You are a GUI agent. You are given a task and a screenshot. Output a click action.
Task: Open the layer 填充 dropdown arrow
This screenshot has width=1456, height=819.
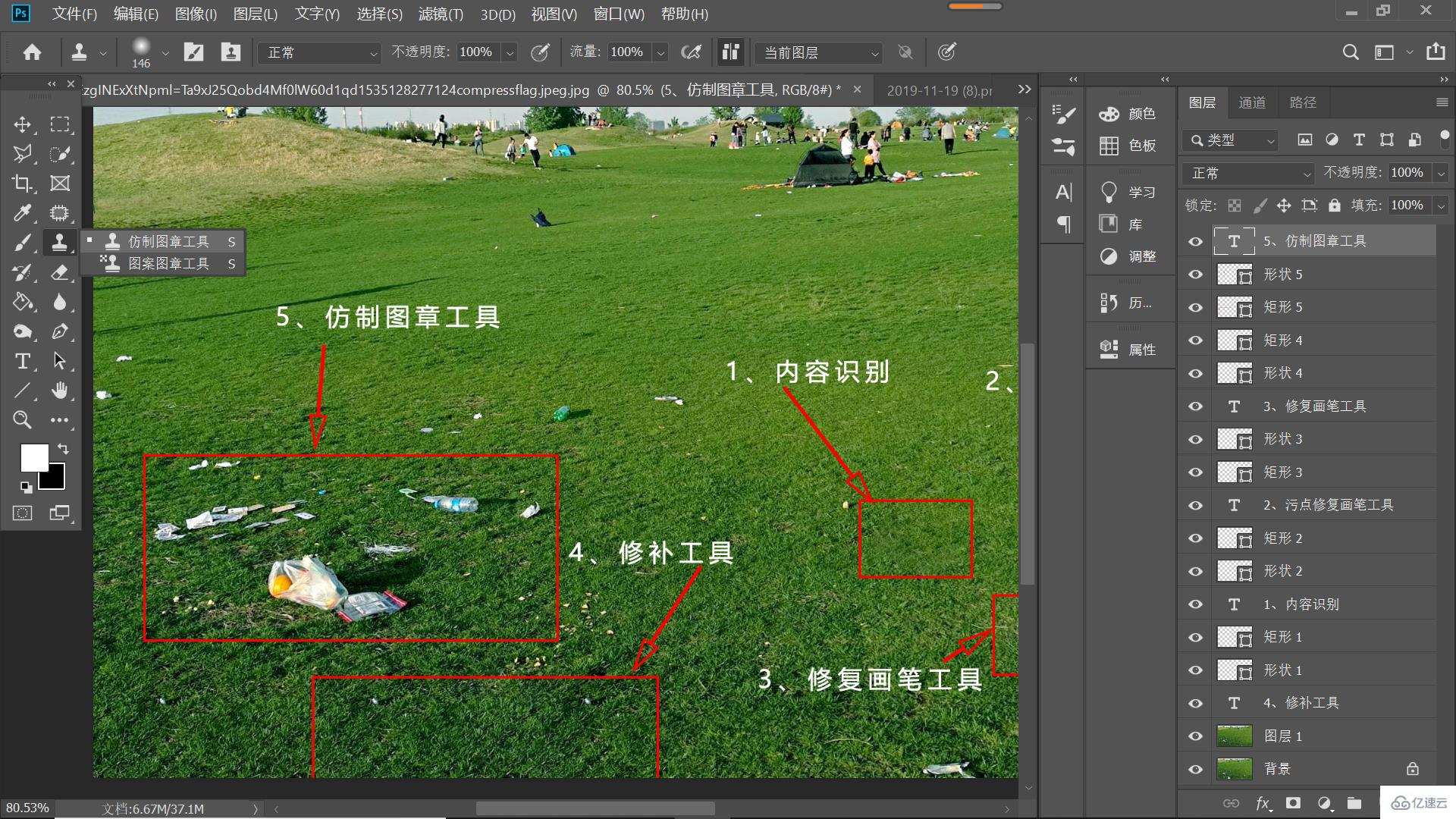[x=1441, y=206]
